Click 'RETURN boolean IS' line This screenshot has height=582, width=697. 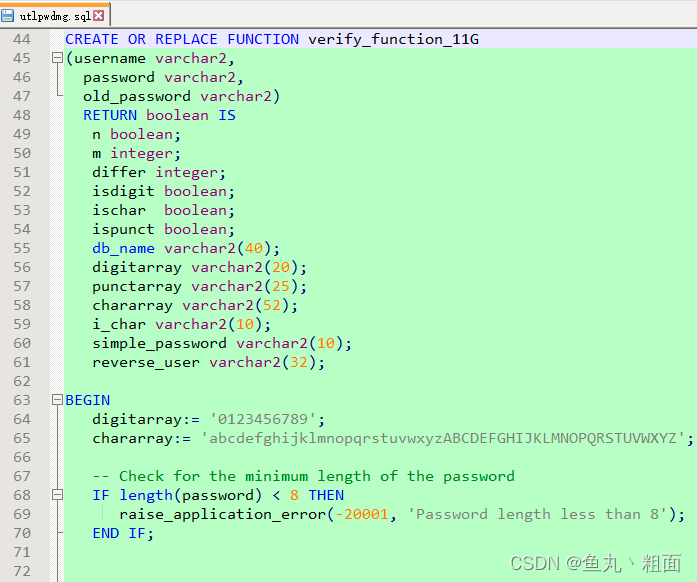tap(159, 115)
